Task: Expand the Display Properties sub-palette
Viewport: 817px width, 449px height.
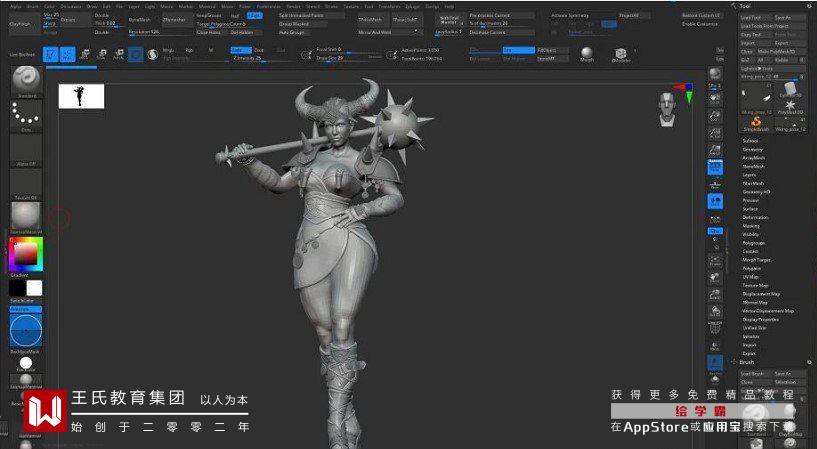Action: (x=760, y=319)
